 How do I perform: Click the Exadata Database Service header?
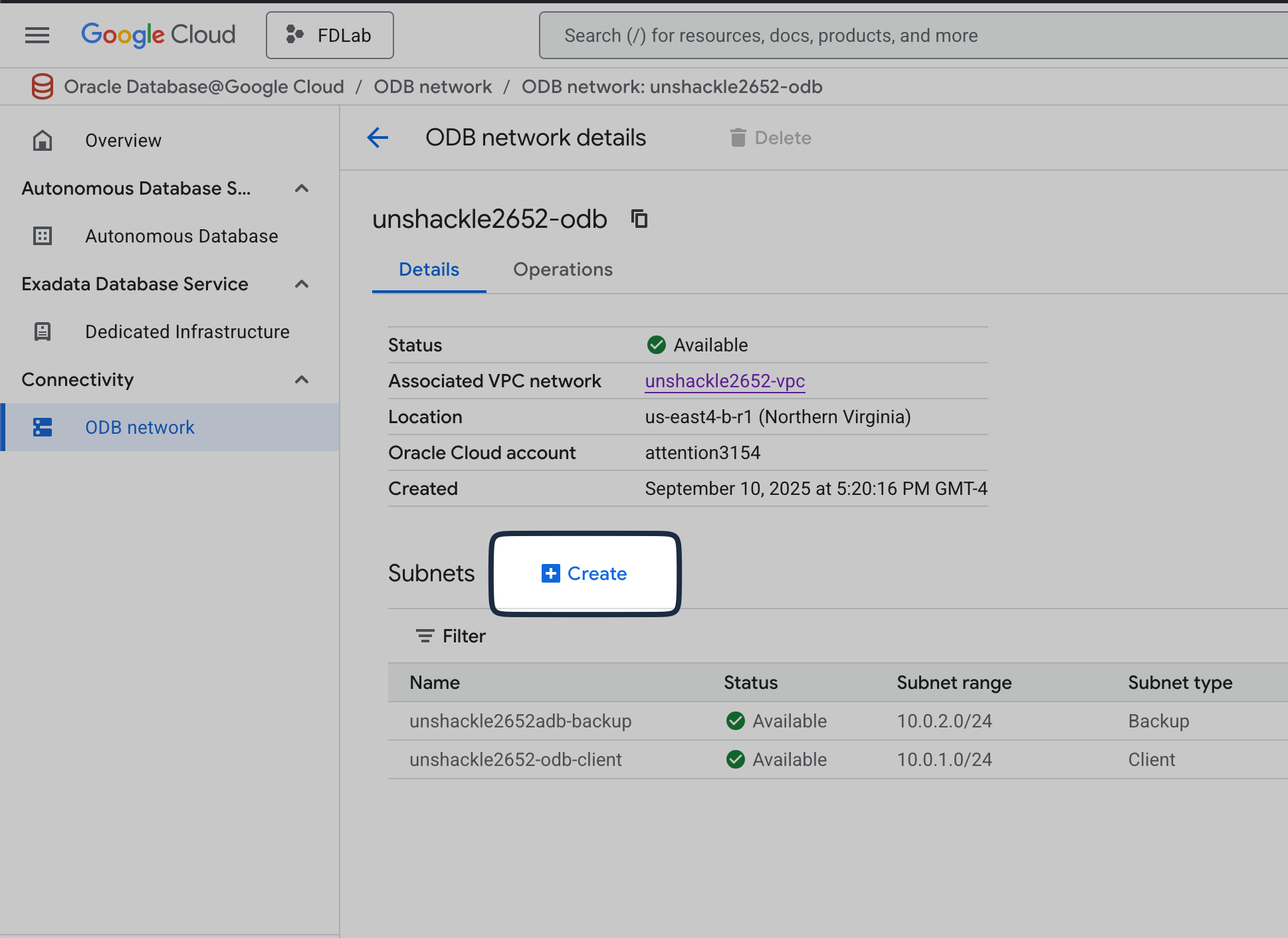tap(135, 284)
